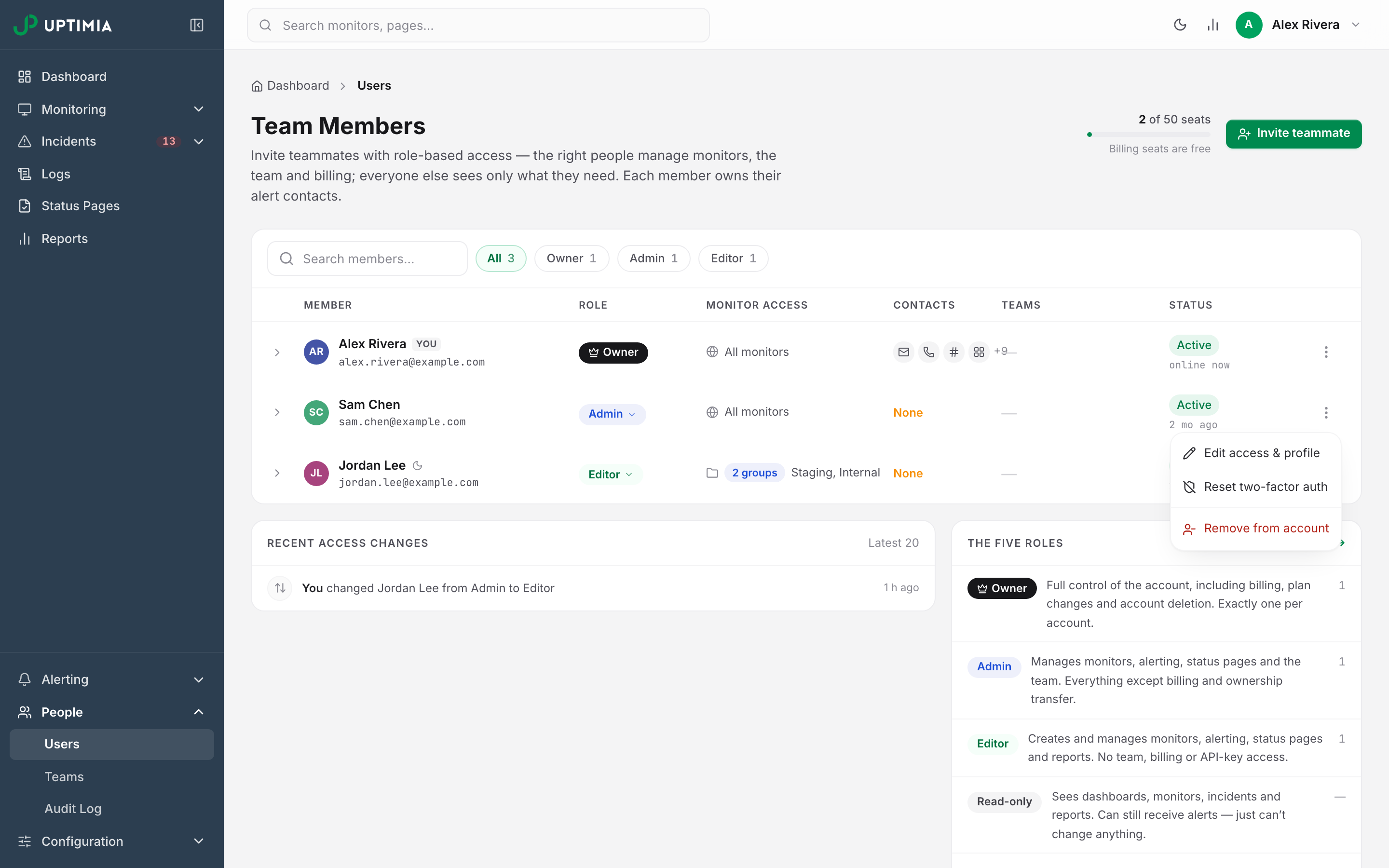Click the seats usage progress bar
Screen dimensions: 1389x868
[x=1148, y=135]
